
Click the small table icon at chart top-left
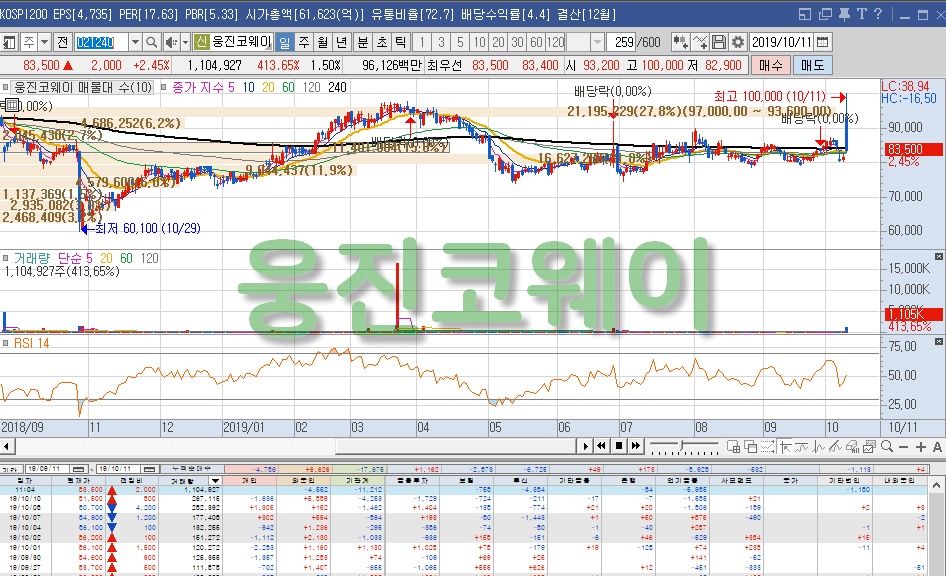pos(11,105)
